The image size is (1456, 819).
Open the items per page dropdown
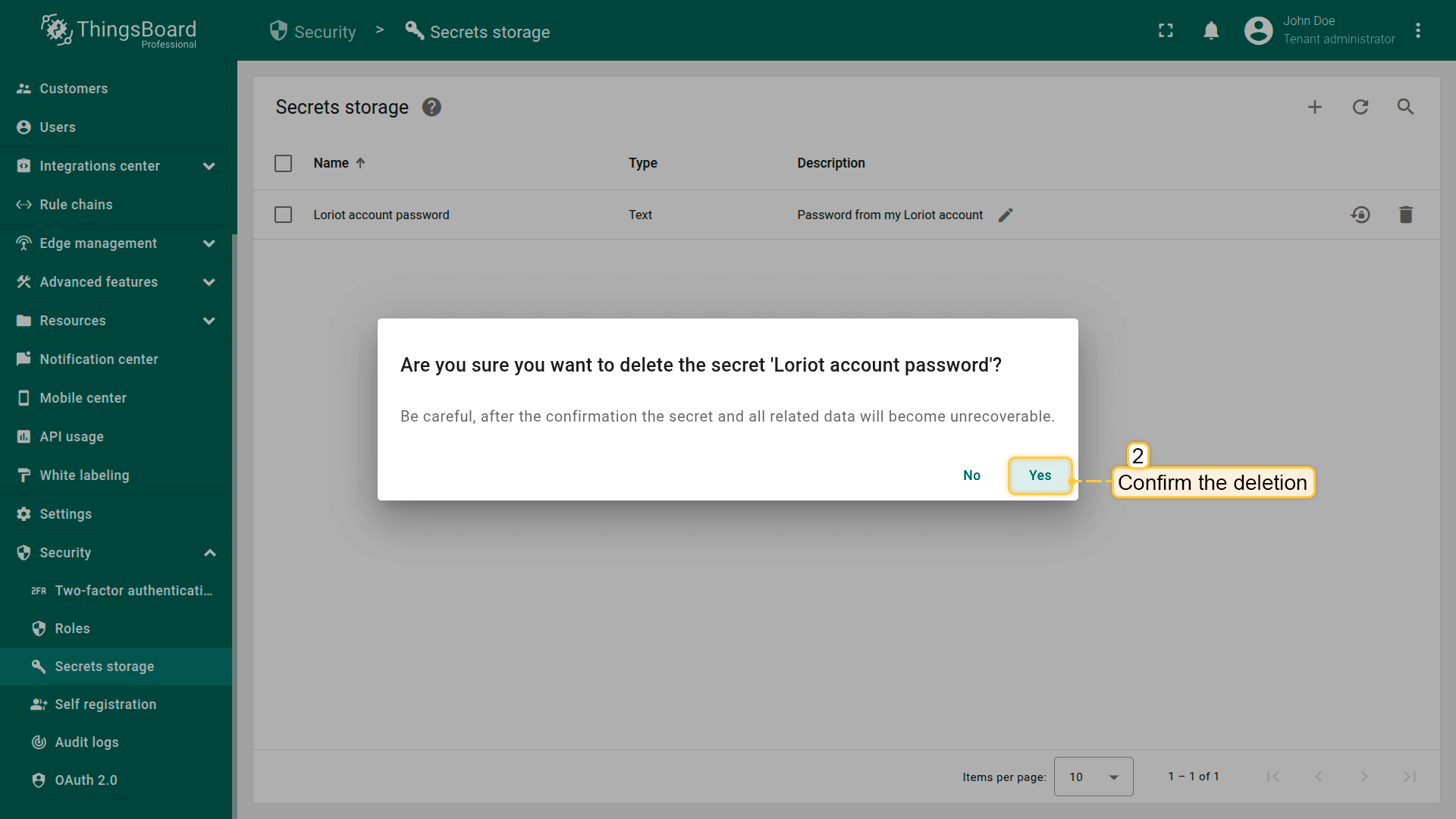tap(1093, 777)
